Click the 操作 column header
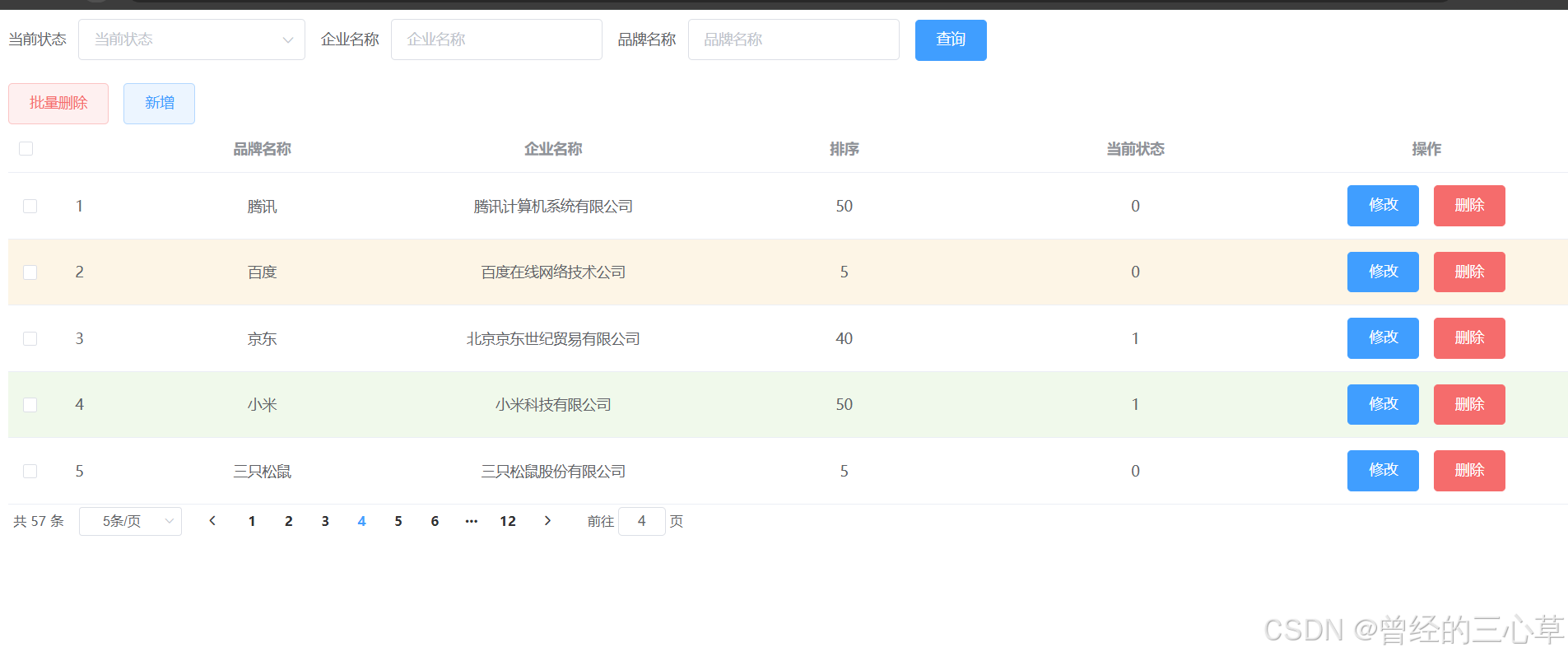The image size is (1568, 656). [1426, 149]
